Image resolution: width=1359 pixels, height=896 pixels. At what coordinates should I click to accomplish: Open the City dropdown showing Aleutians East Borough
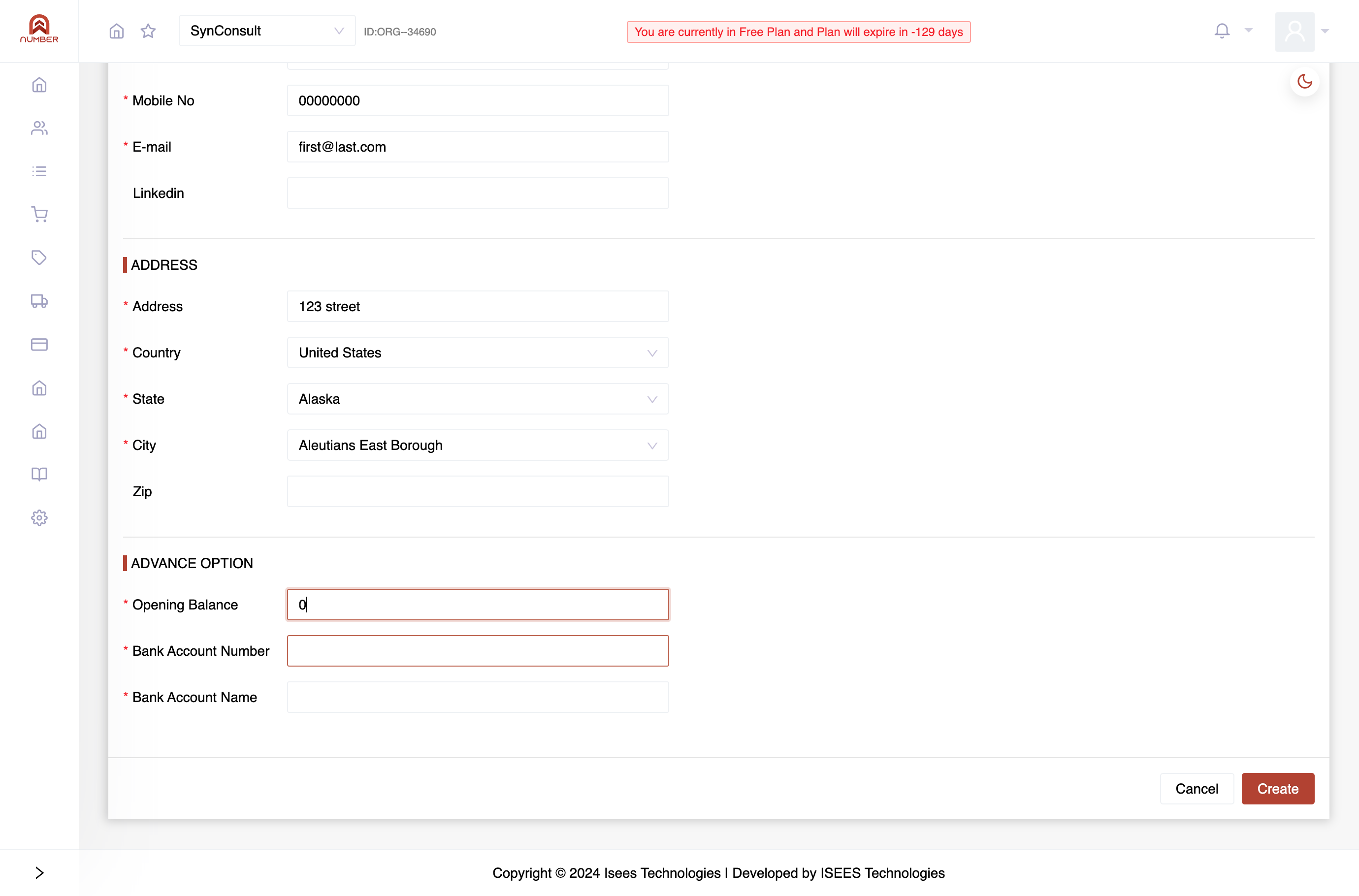click(x=478, y=445)
